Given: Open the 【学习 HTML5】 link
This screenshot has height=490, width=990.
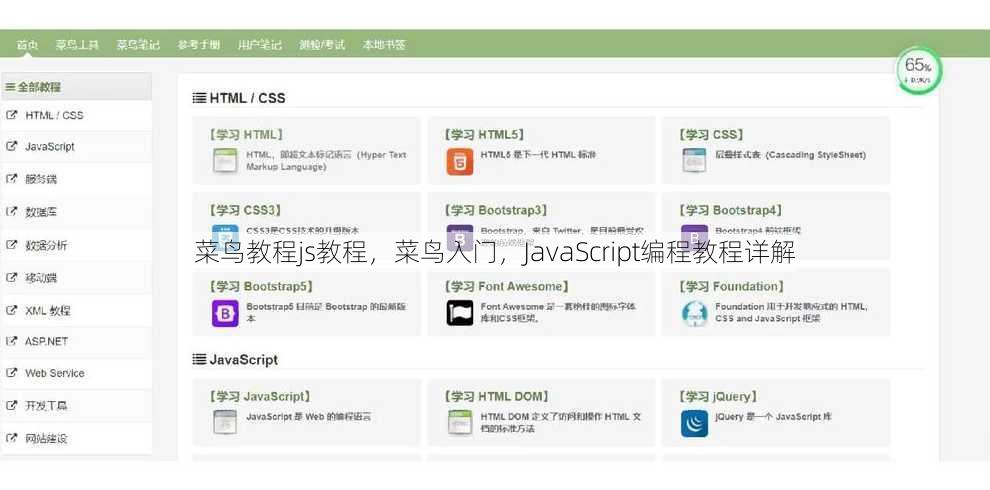Looking at the screenshot, I should point(484,134).
